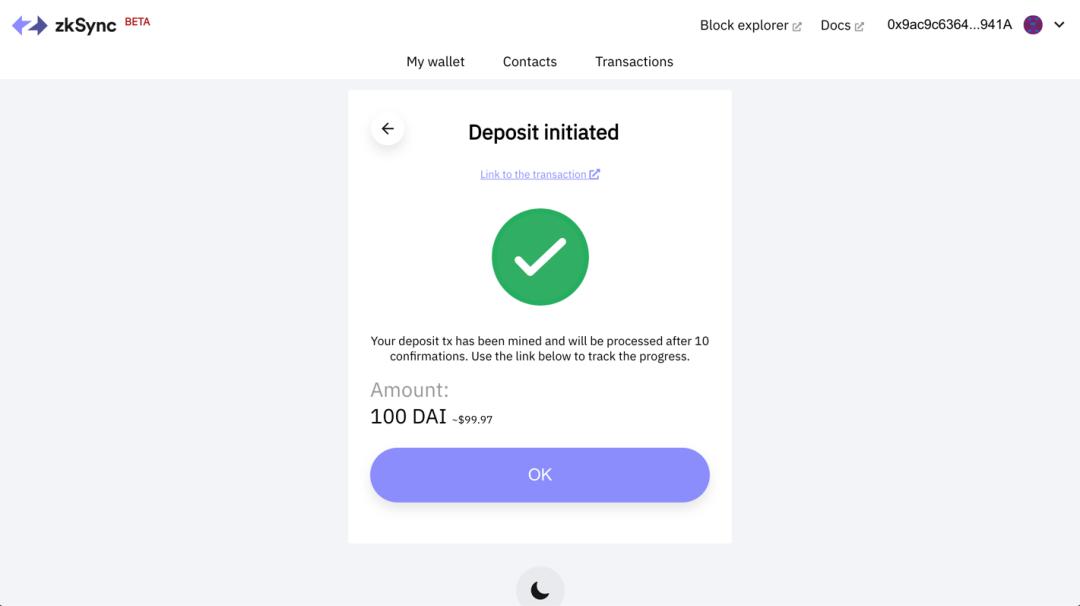Confirm with the OK button
1080x606 pixels.
click(x=540, y=474)
